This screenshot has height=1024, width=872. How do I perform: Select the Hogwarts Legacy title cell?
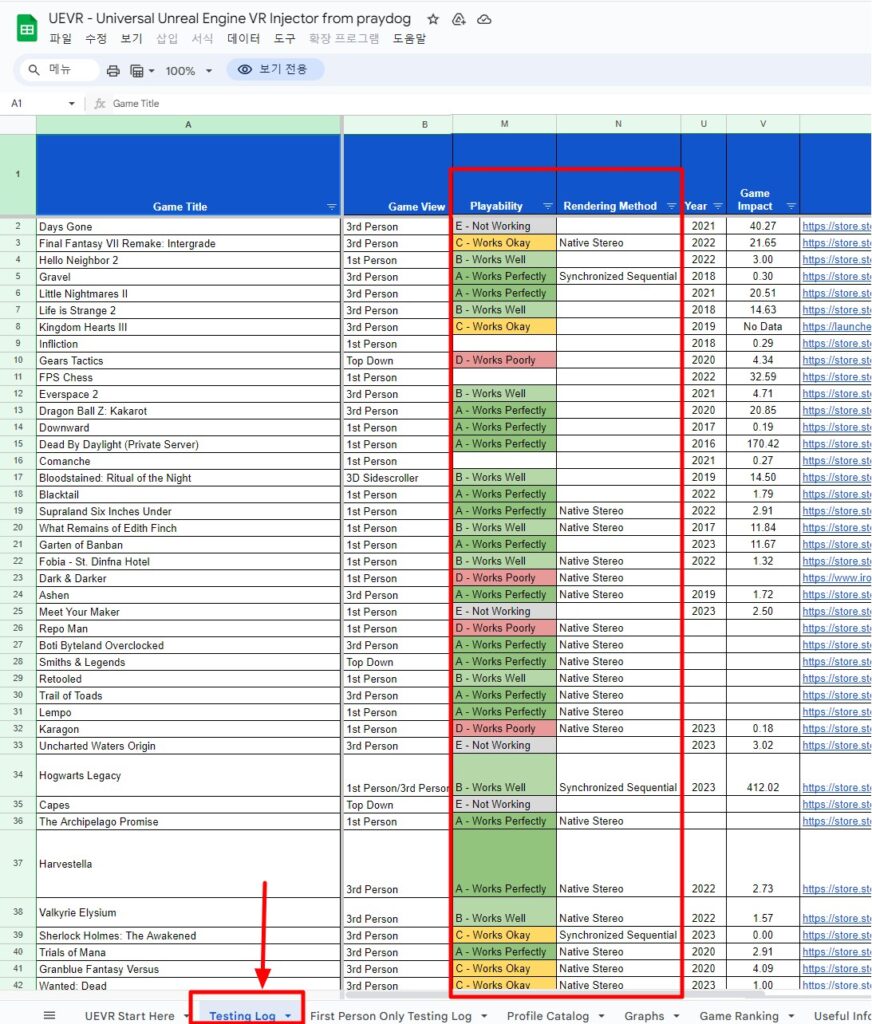click(188, 775)
